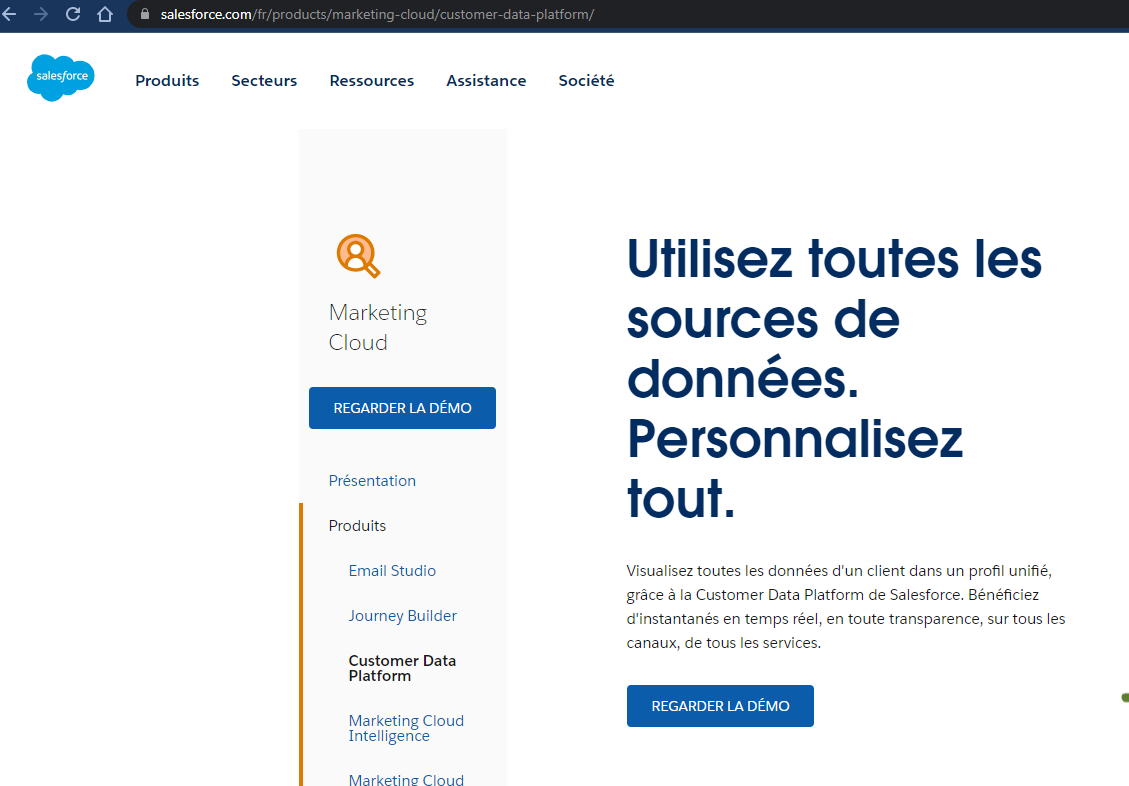Open the Ressources navigation menu

(372, 81)
